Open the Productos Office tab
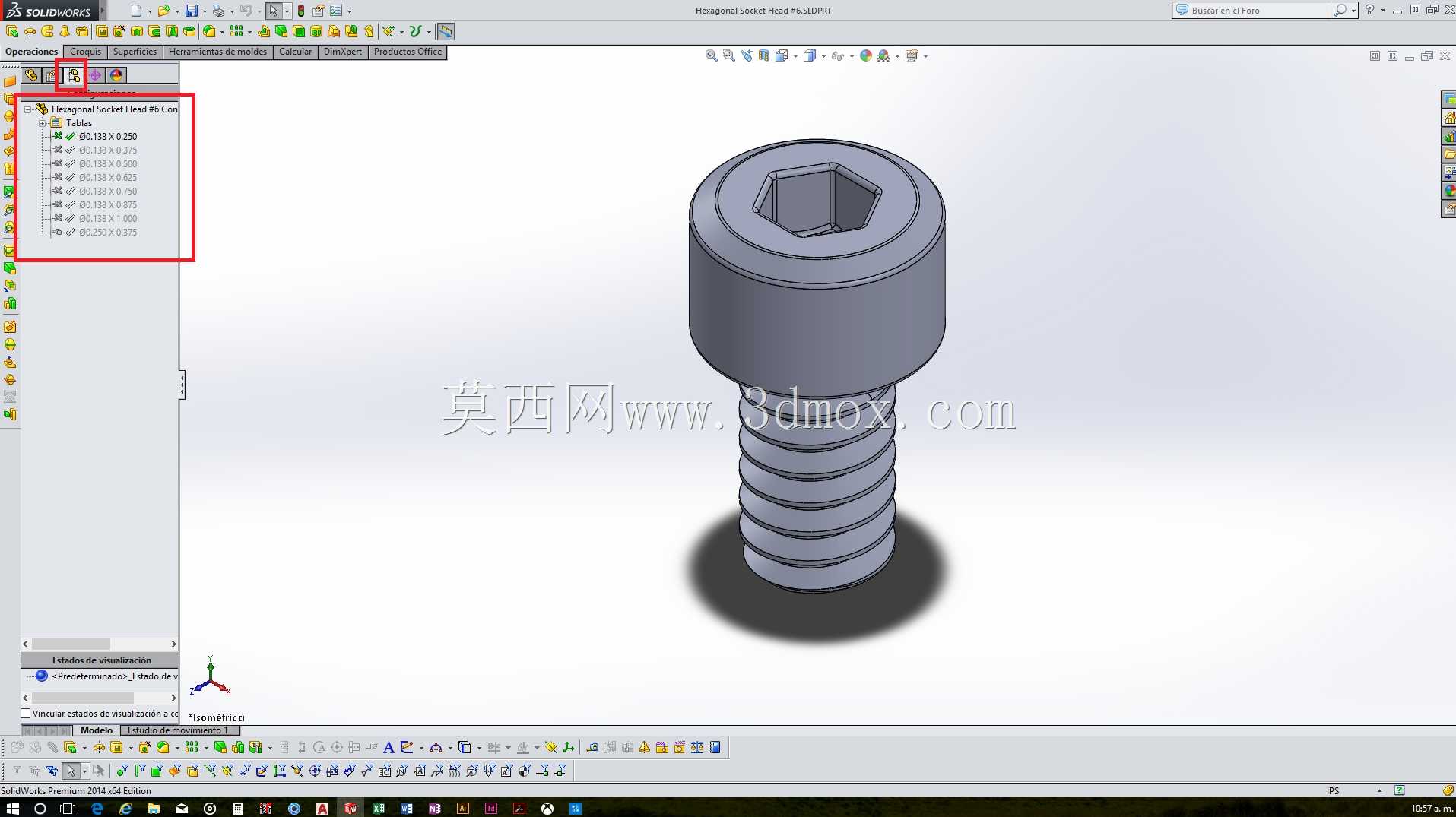Image resolution: width=1456 pixels, height=817 pixels. (x=408, y=52)
